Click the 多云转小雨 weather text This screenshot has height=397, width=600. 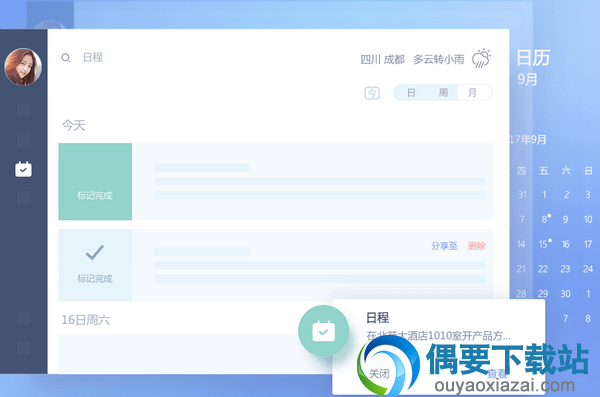tap(439, 59)
